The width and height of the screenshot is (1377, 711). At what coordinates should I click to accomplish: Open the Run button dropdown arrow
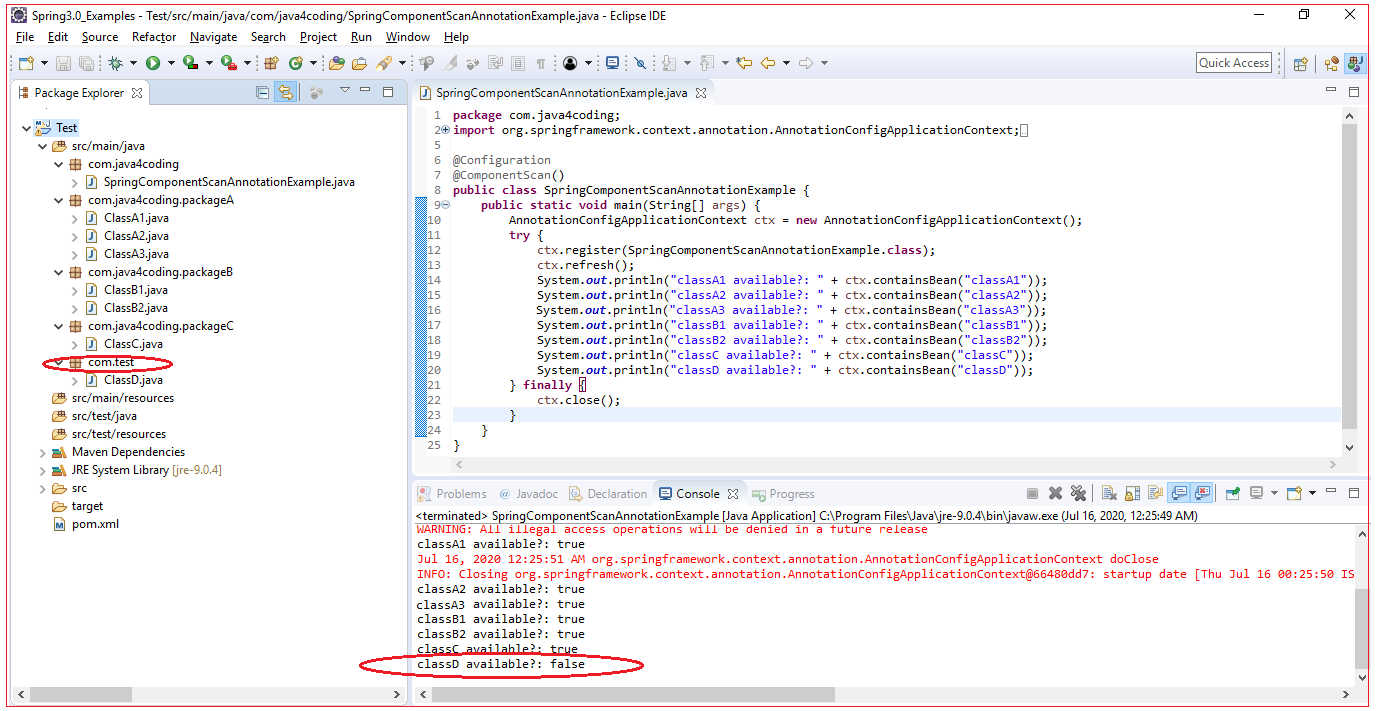coord(171,63)
